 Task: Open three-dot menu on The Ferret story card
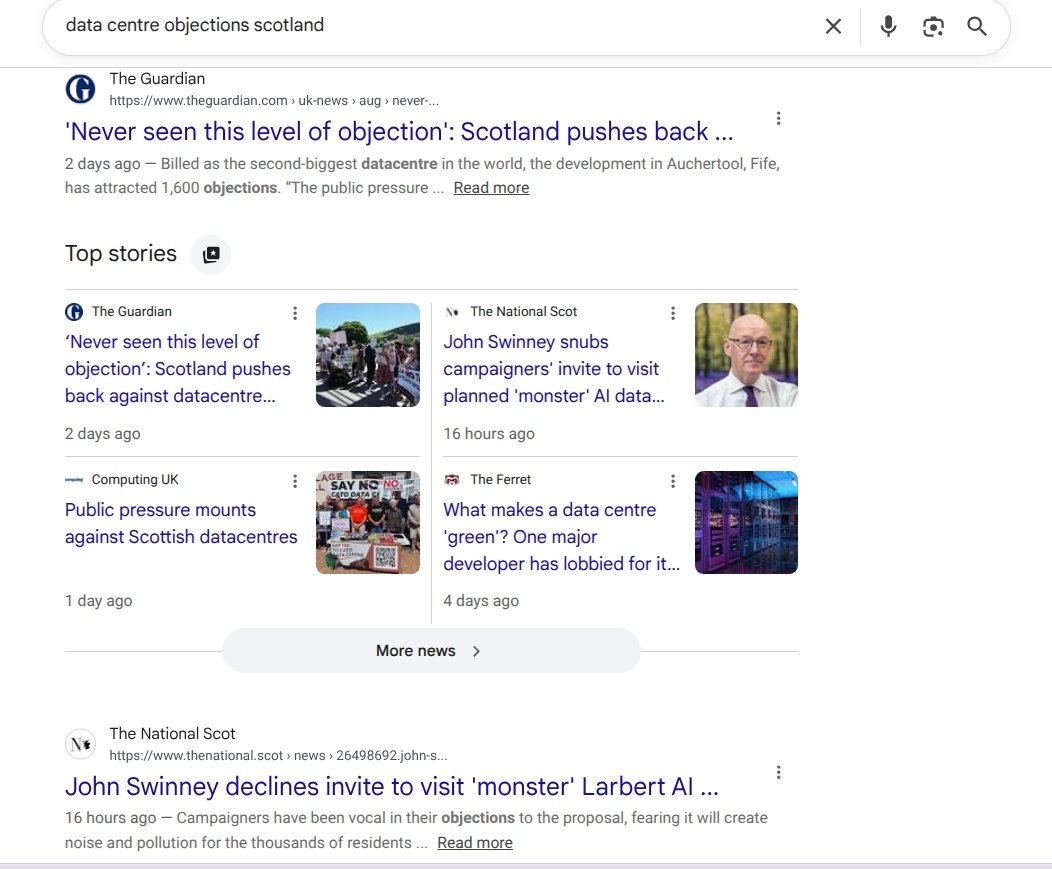point(673,481)
